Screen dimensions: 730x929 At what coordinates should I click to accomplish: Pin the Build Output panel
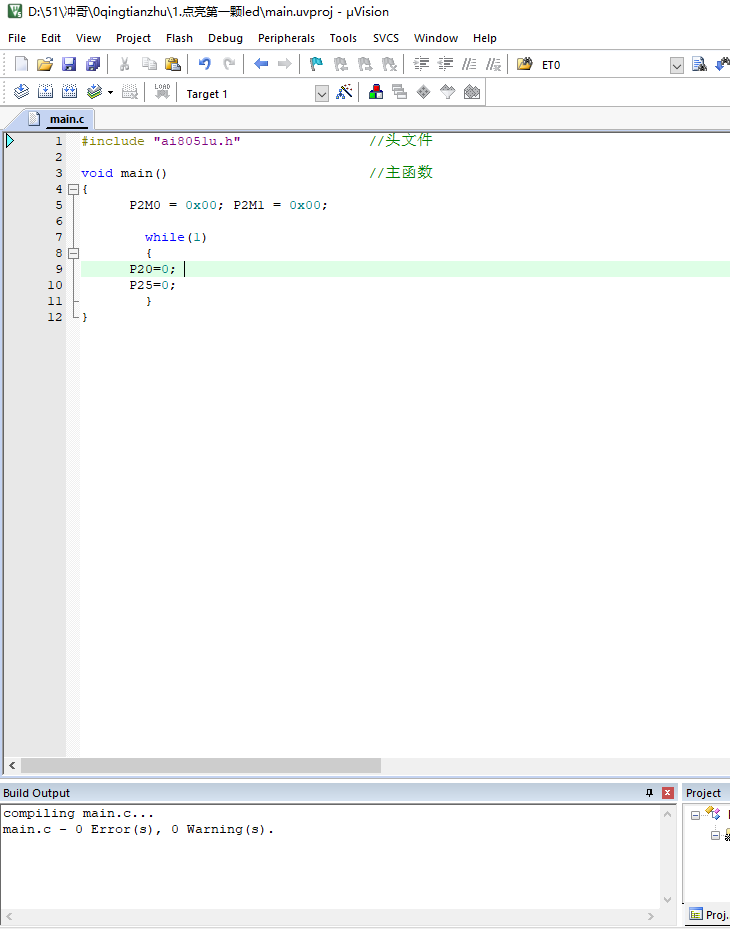649,793
